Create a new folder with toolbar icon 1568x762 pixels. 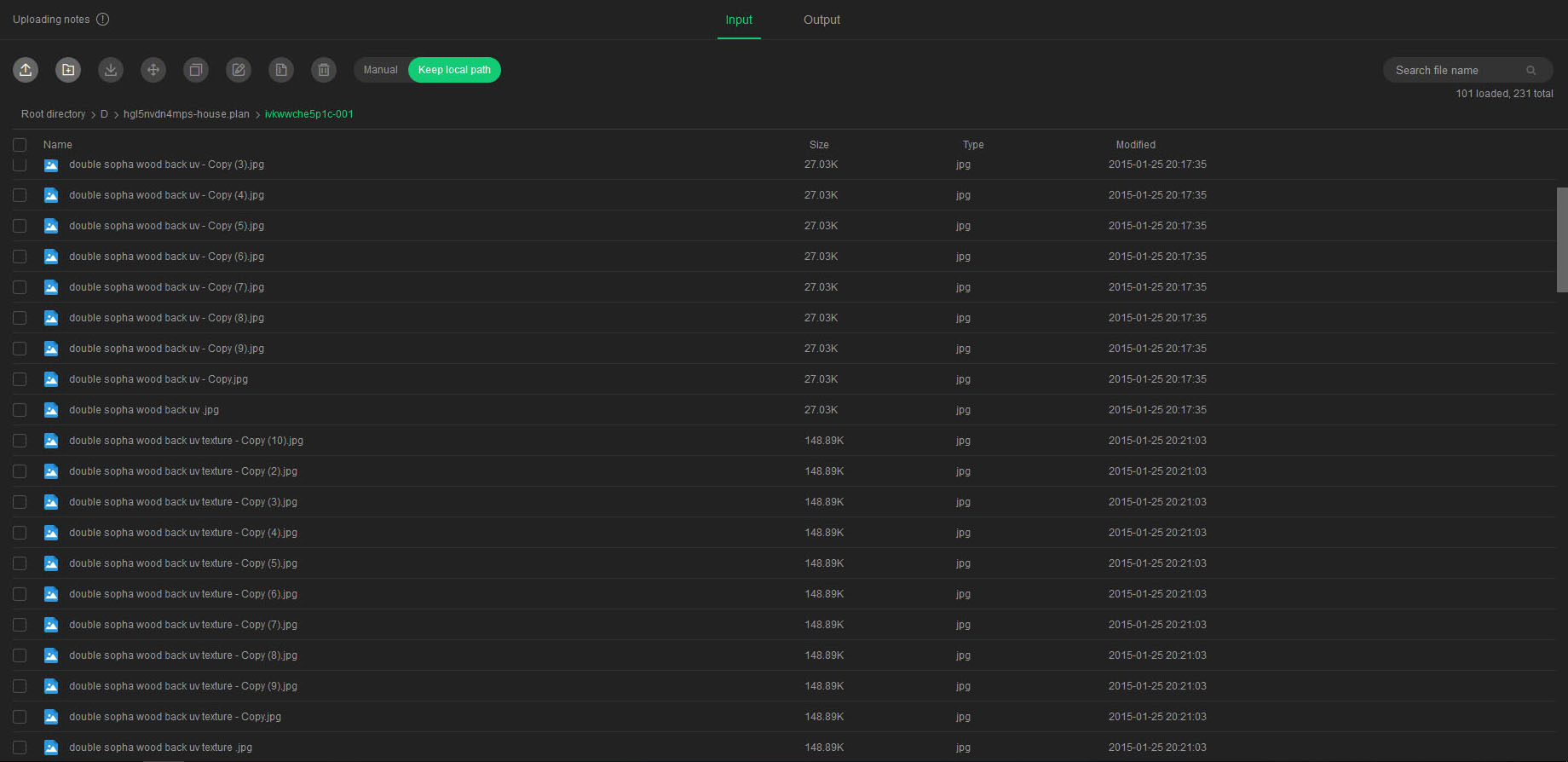[68, 70]
